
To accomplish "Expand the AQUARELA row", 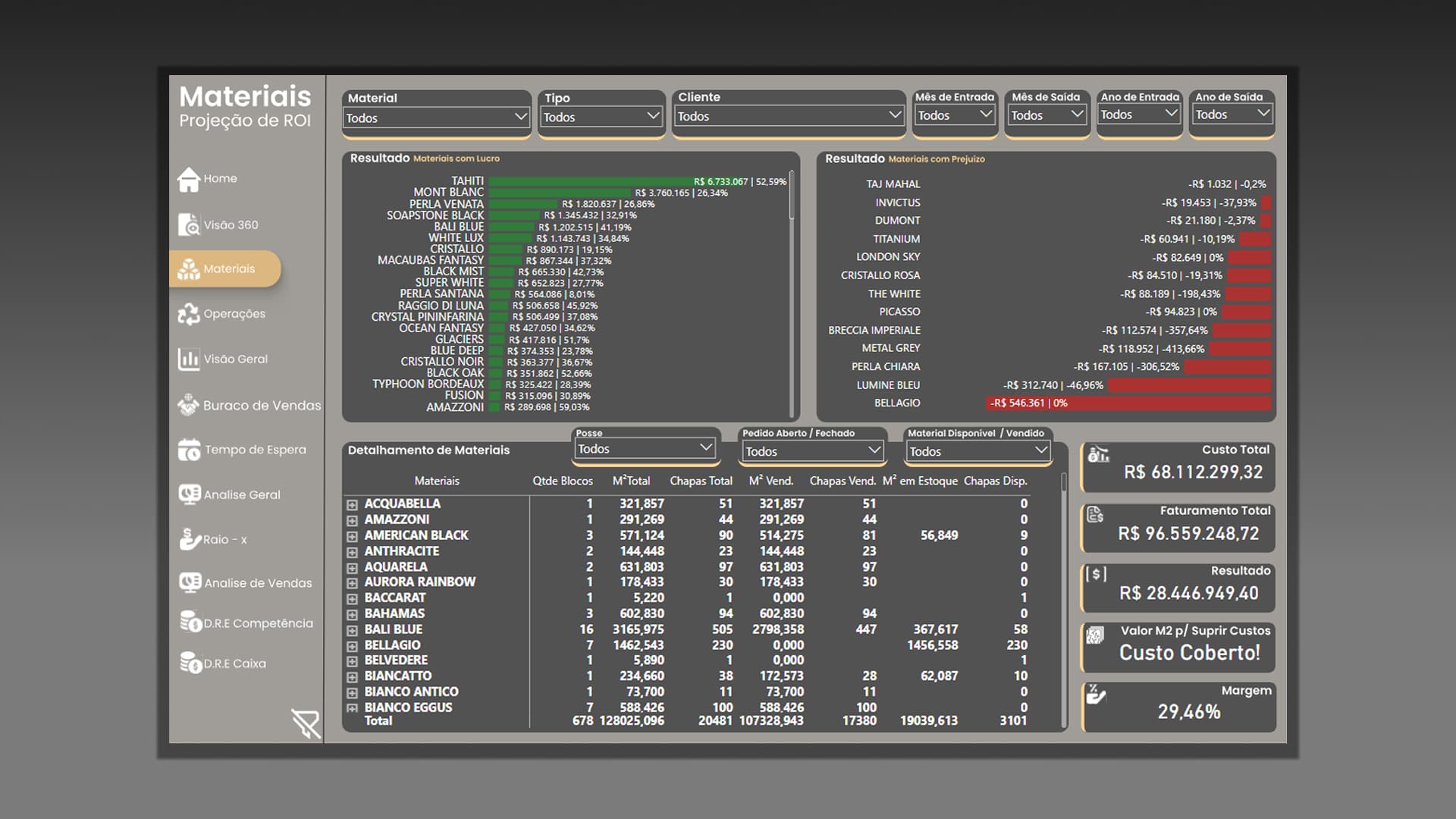I will click(x=352, y=568).
